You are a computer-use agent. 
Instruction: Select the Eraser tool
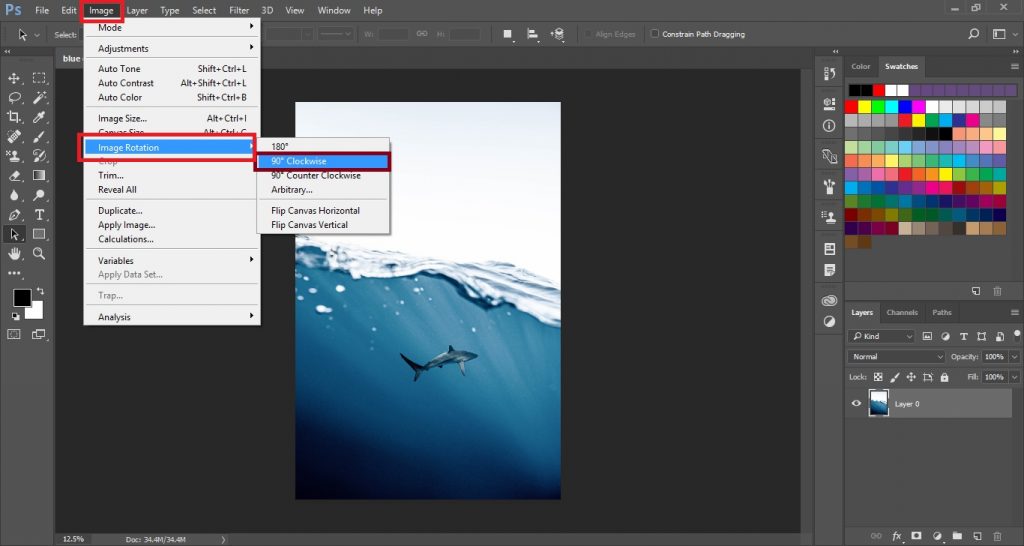[14, 176]
